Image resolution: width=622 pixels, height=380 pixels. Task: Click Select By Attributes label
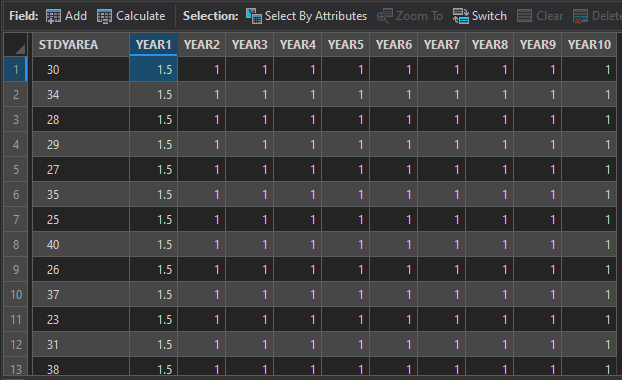[316, 16]
